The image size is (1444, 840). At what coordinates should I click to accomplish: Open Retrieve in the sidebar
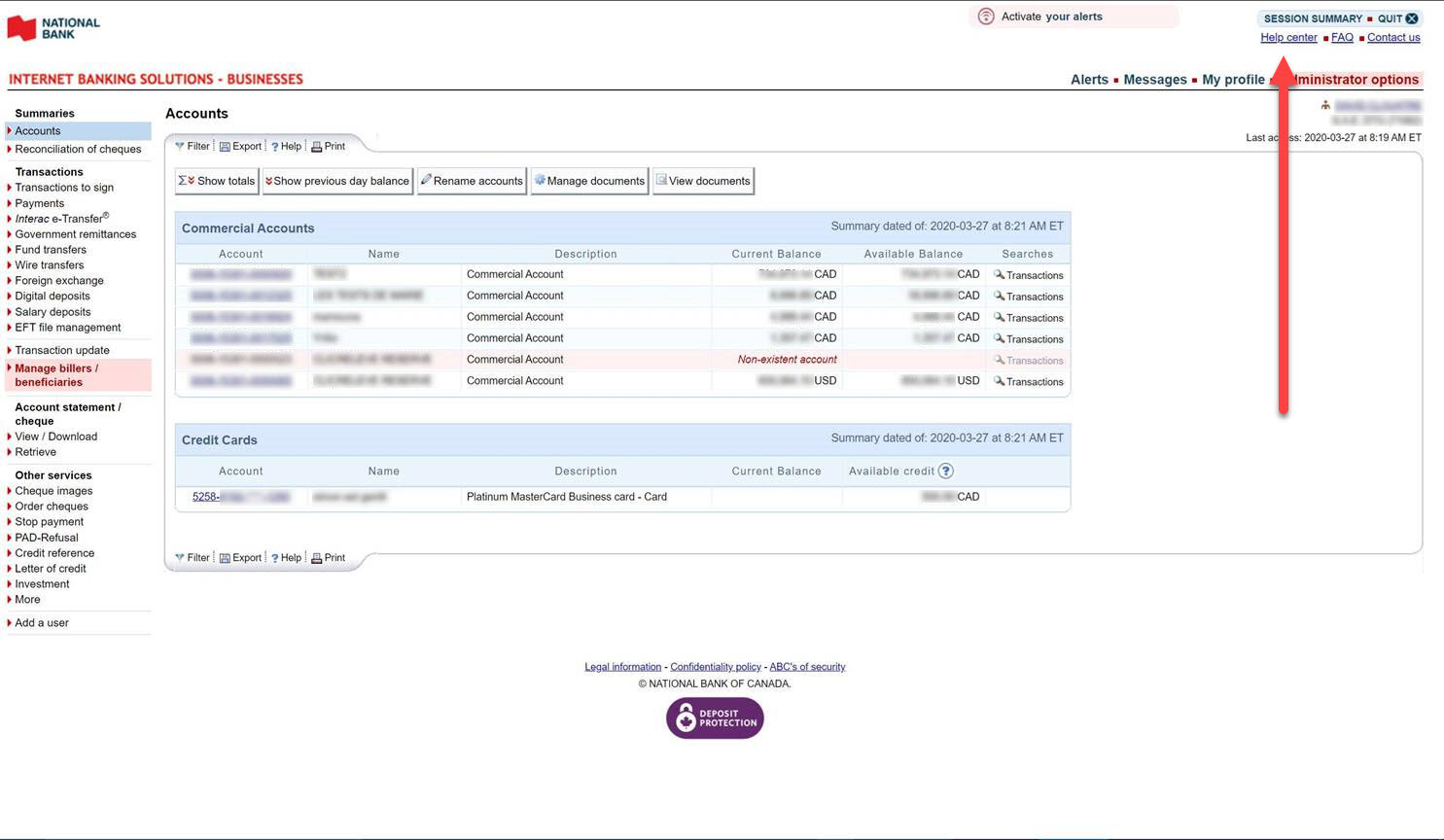coord(36,452)
